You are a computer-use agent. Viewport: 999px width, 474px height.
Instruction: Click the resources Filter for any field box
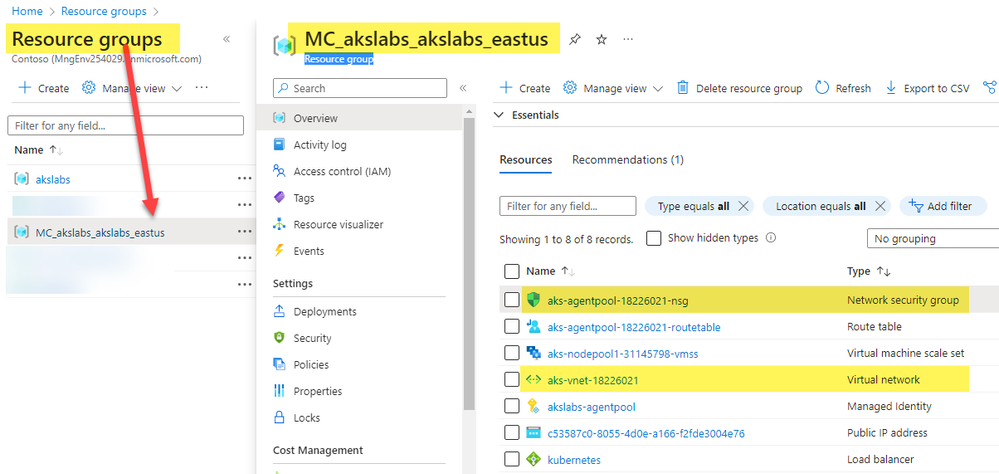[568, 206]
